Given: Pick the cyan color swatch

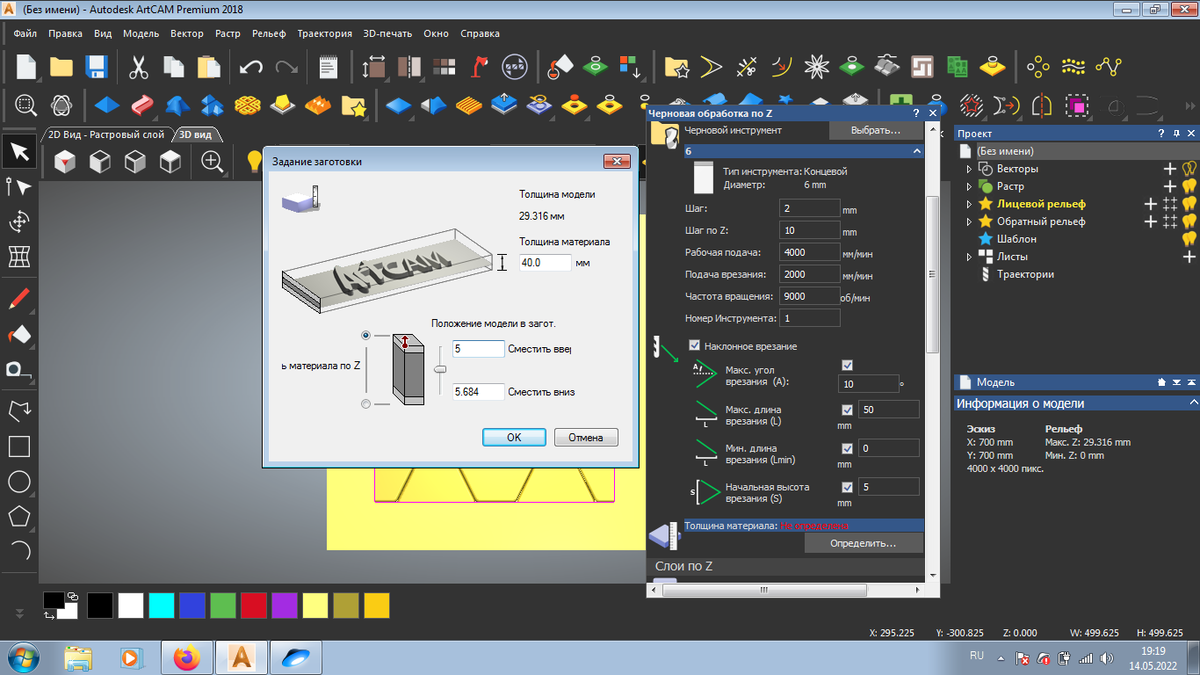Looking at the screenshot, I should click(x=162, y=605).
